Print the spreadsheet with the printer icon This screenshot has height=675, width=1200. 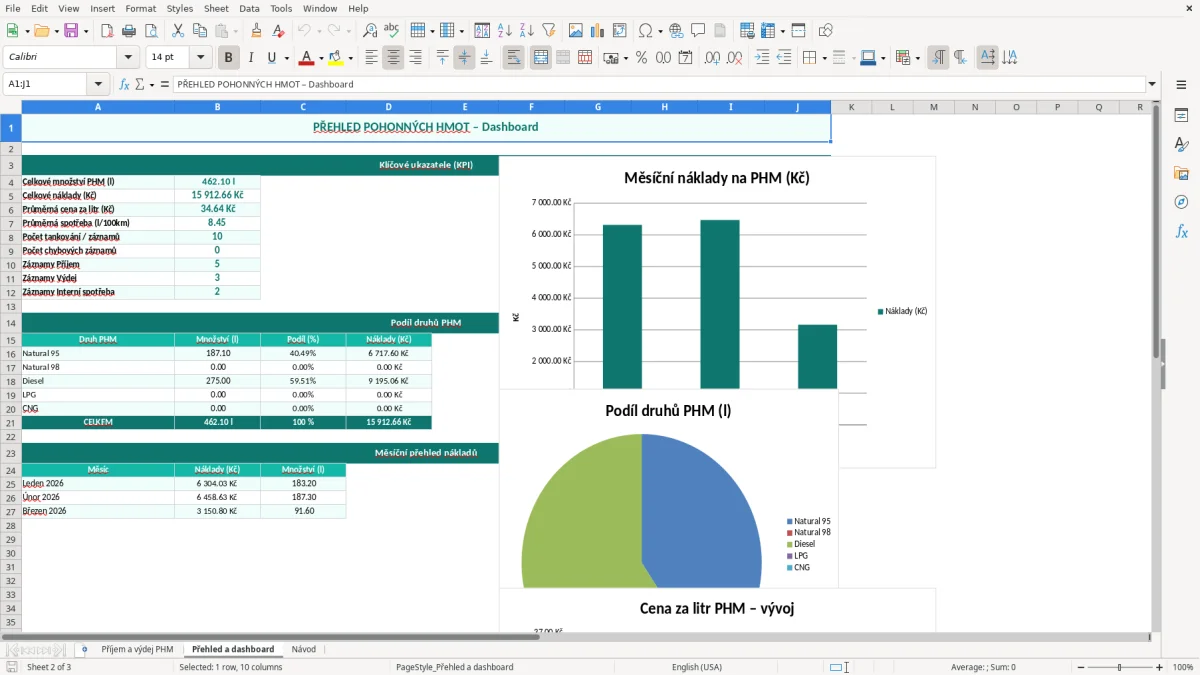coord(129,31)
